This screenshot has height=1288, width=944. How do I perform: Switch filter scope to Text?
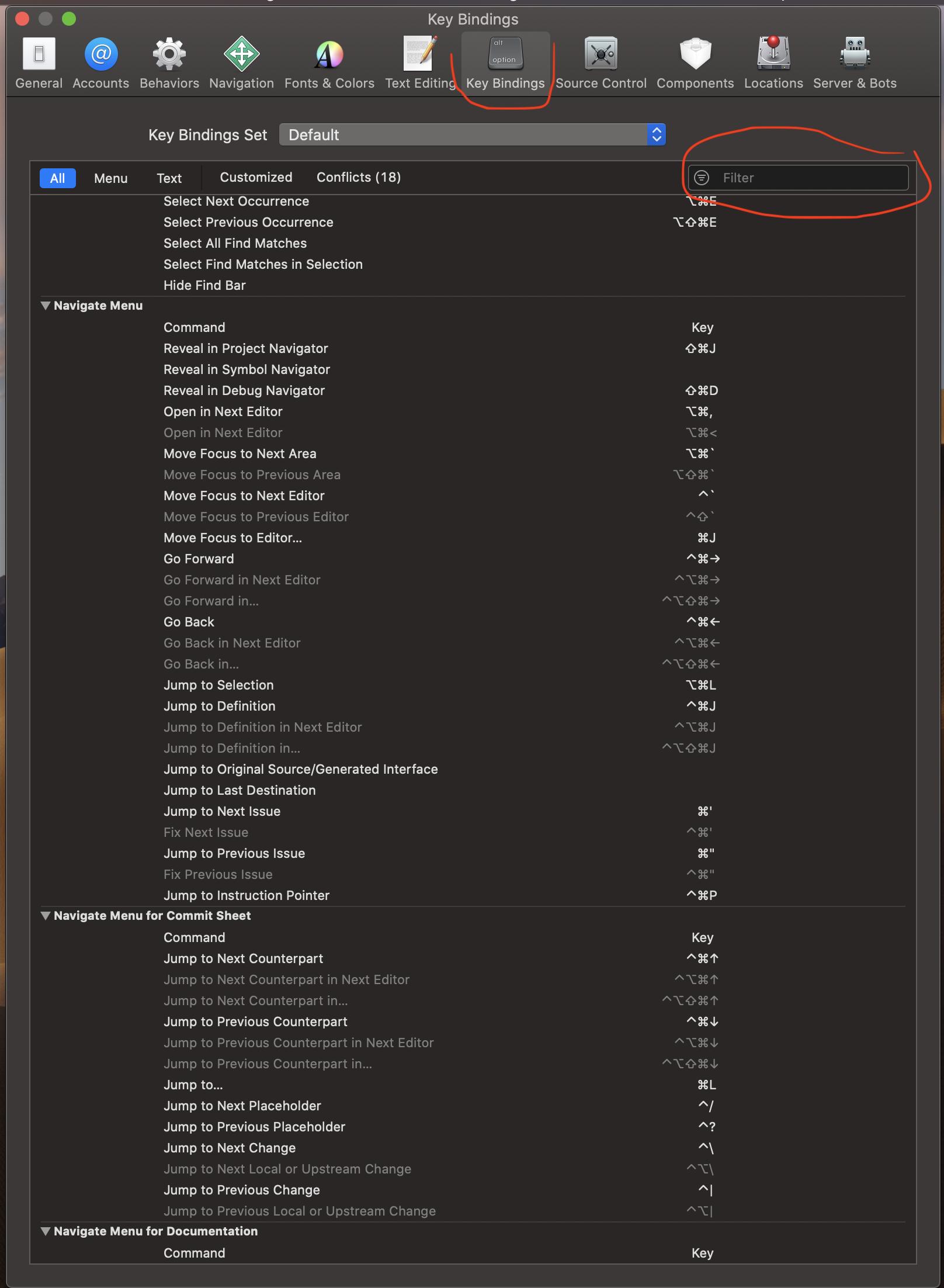(169, 178)
